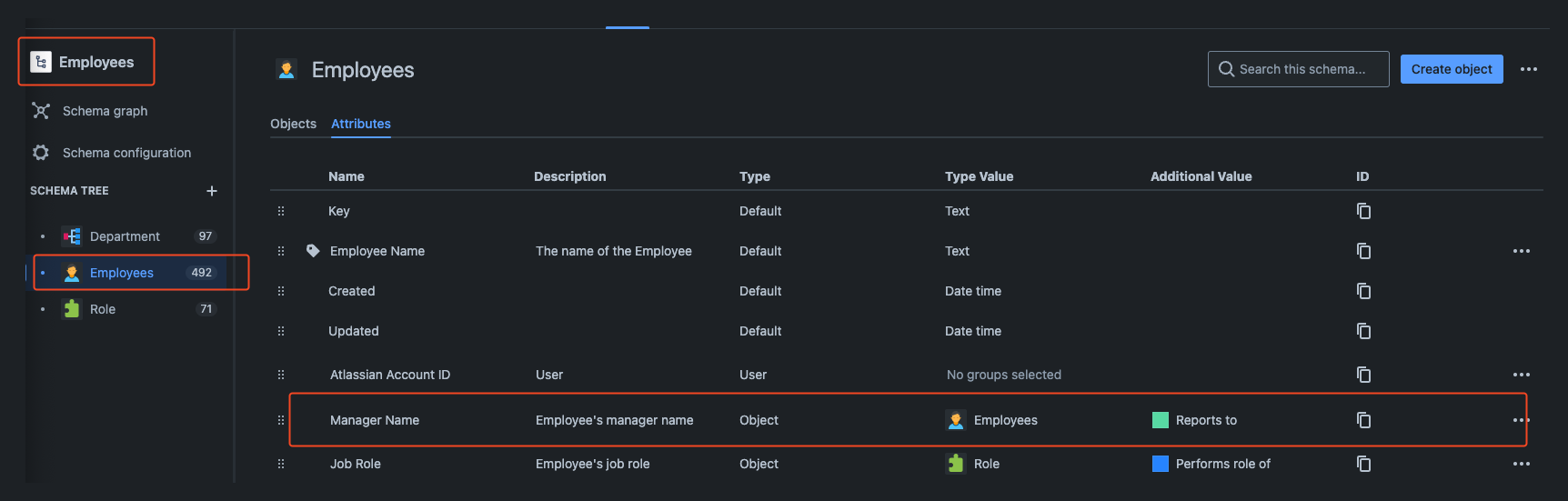Screen dimensions: 1568x501
Task: Click the Employees schema icon in the sidebar header
Action: (x=41, y=62)
